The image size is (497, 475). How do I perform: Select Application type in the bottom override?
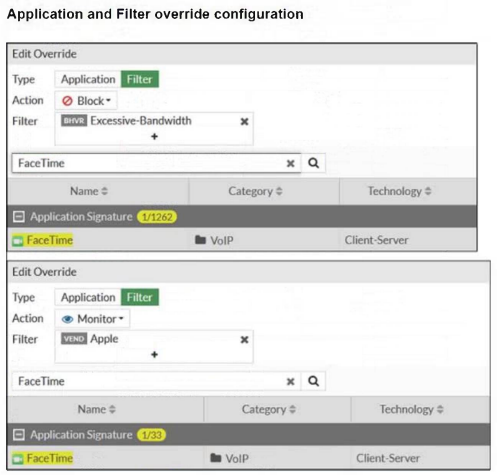[88, 297]
